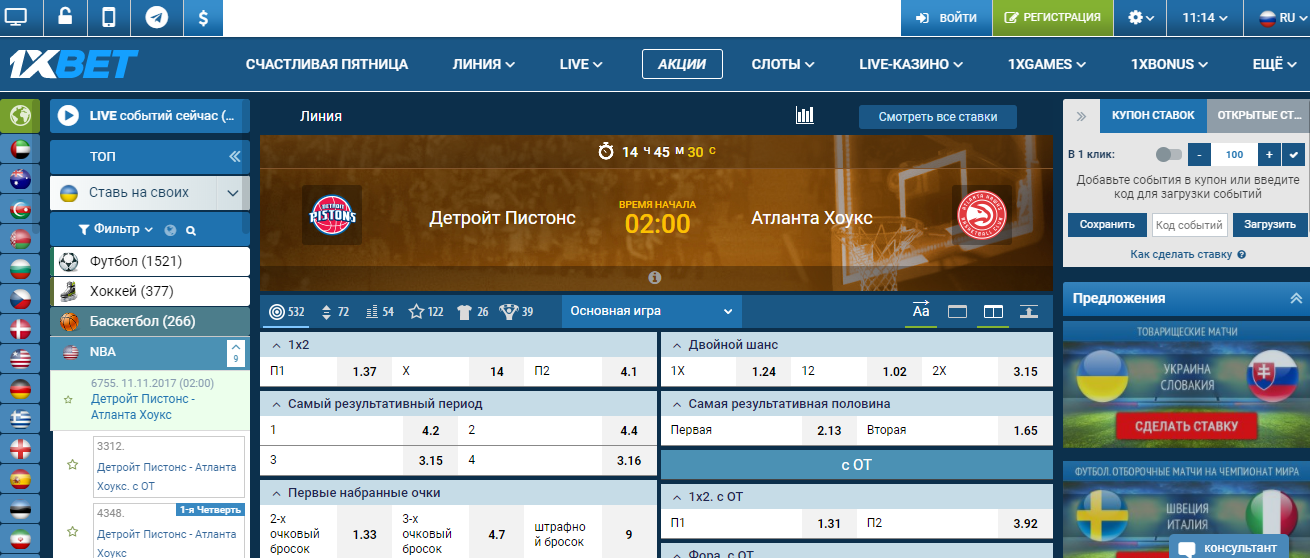Open the 1XBONUS menu
This screenshot has width=1310, height=558.
(1168, 64)
